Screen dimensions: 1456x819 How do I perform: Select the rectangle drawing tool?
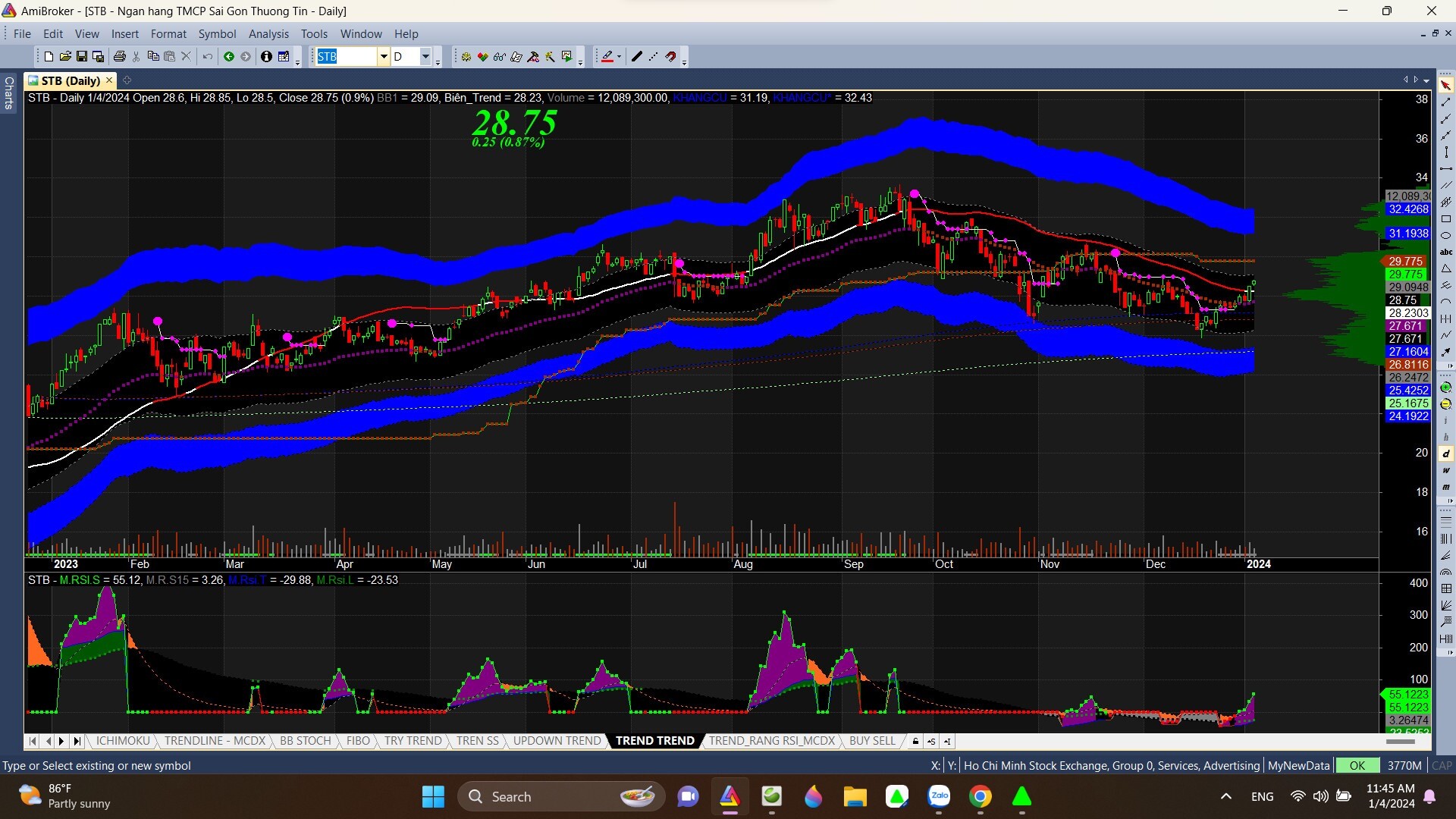click(1446, 218)
